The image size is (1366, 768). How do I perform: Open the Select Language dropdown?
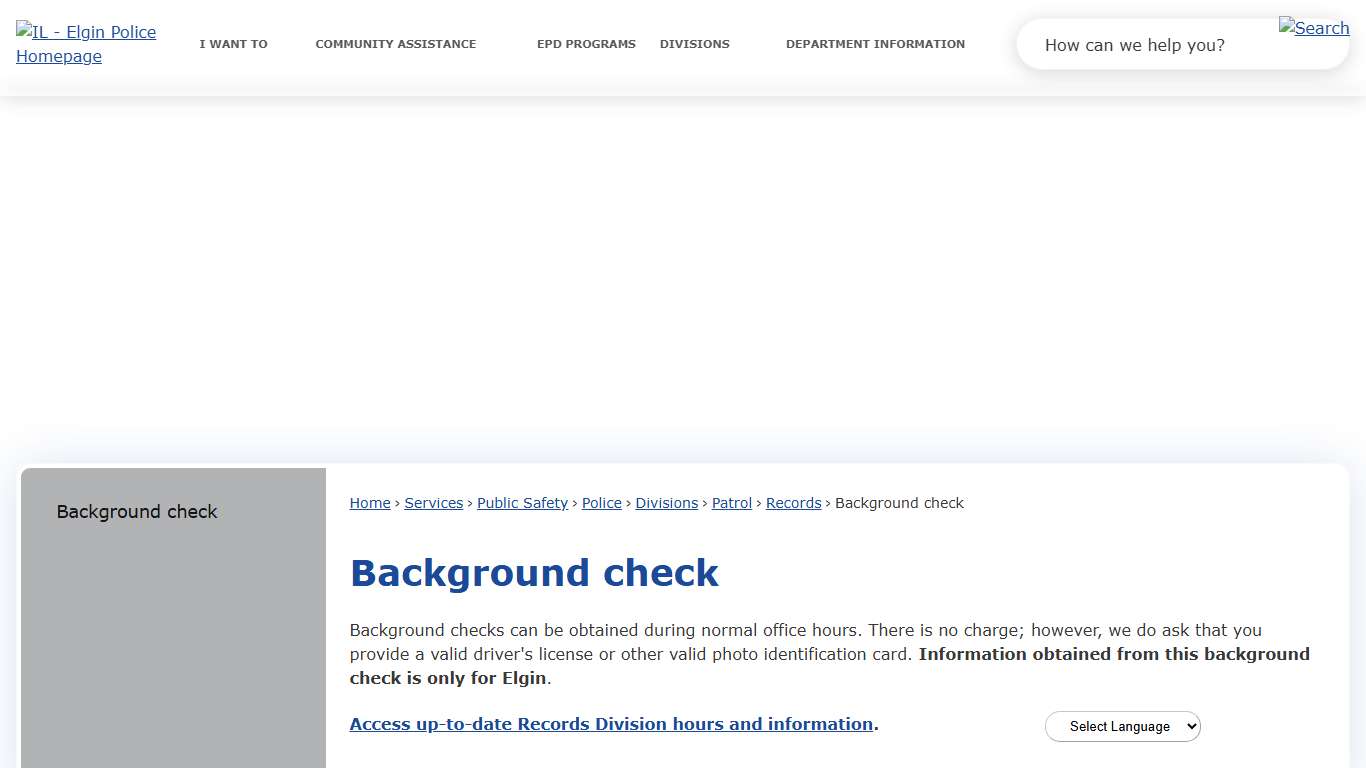(x=1122, y=726)
